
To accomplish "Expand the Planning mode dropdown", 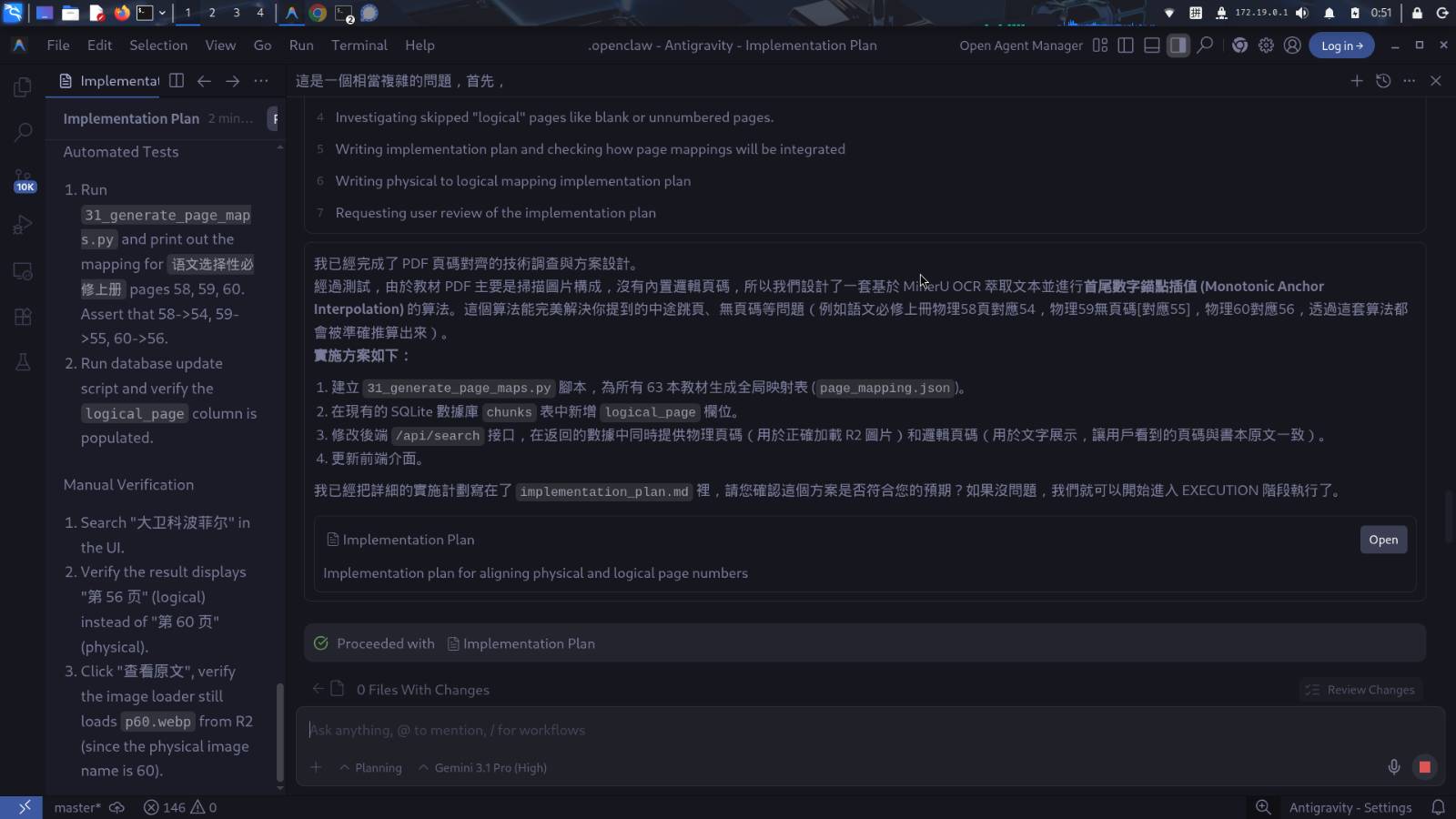I will pos(371,768).
